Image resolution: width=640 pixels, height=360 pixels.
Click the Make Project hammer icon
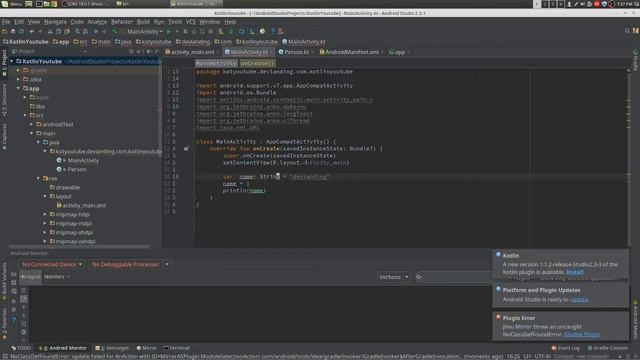(x=115, y=31)
